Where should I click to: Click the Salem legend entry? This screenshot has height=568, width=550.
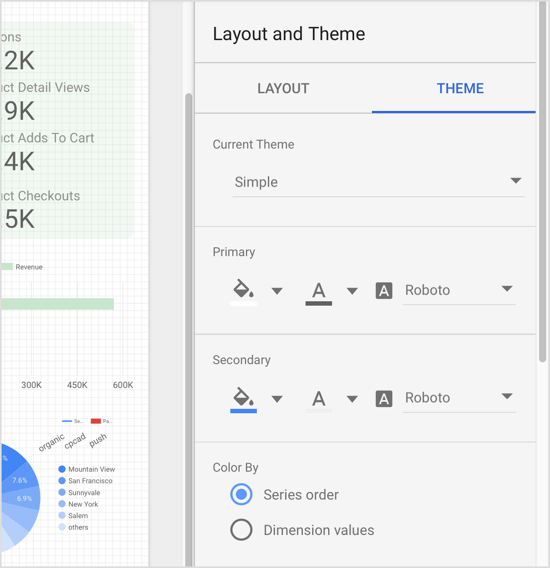(x=73, y=515)
